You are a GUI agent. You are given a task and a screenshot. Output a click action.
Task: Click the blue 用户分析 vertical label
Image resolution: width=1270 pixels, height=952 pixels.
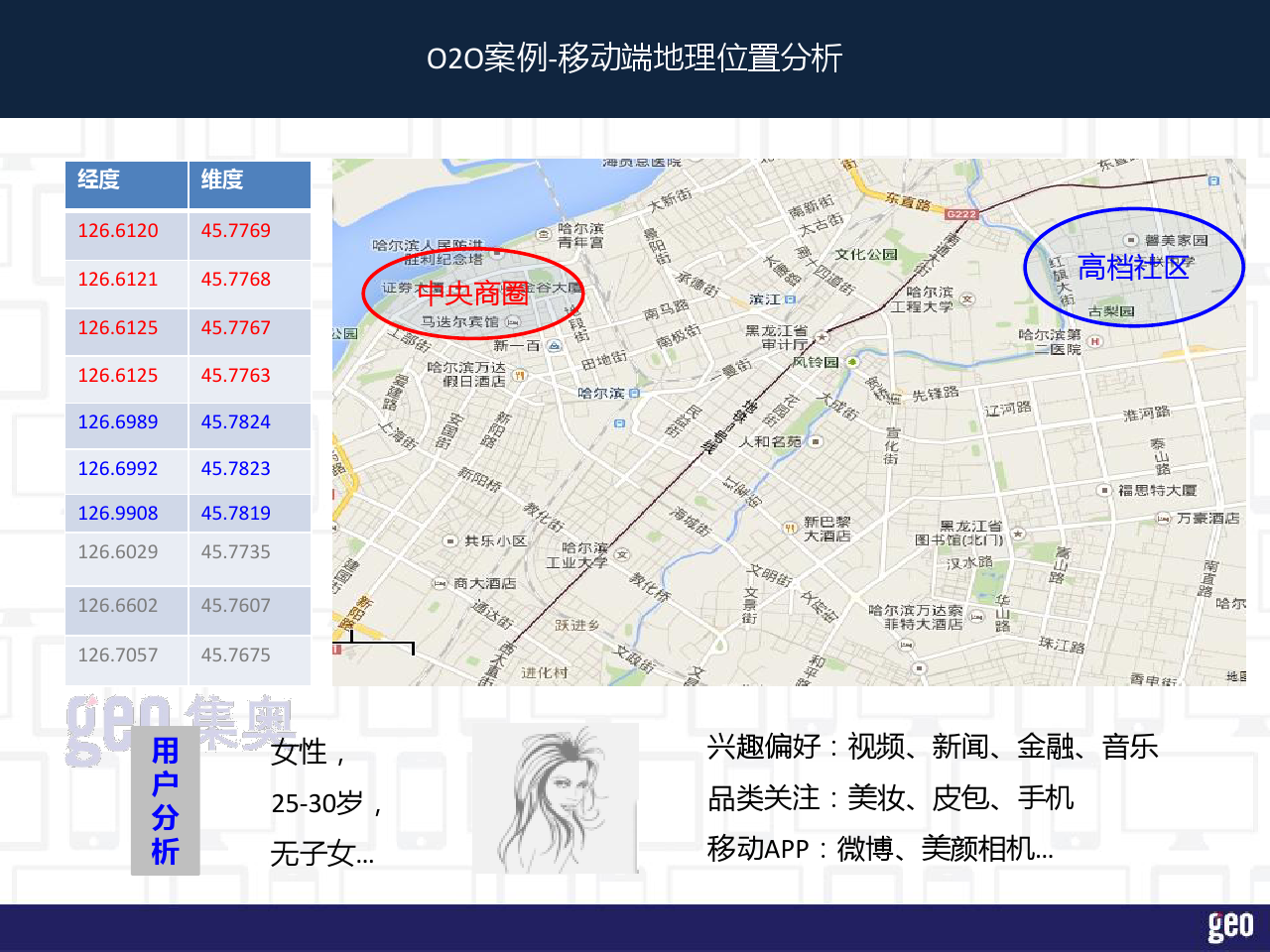click(165, 801)
